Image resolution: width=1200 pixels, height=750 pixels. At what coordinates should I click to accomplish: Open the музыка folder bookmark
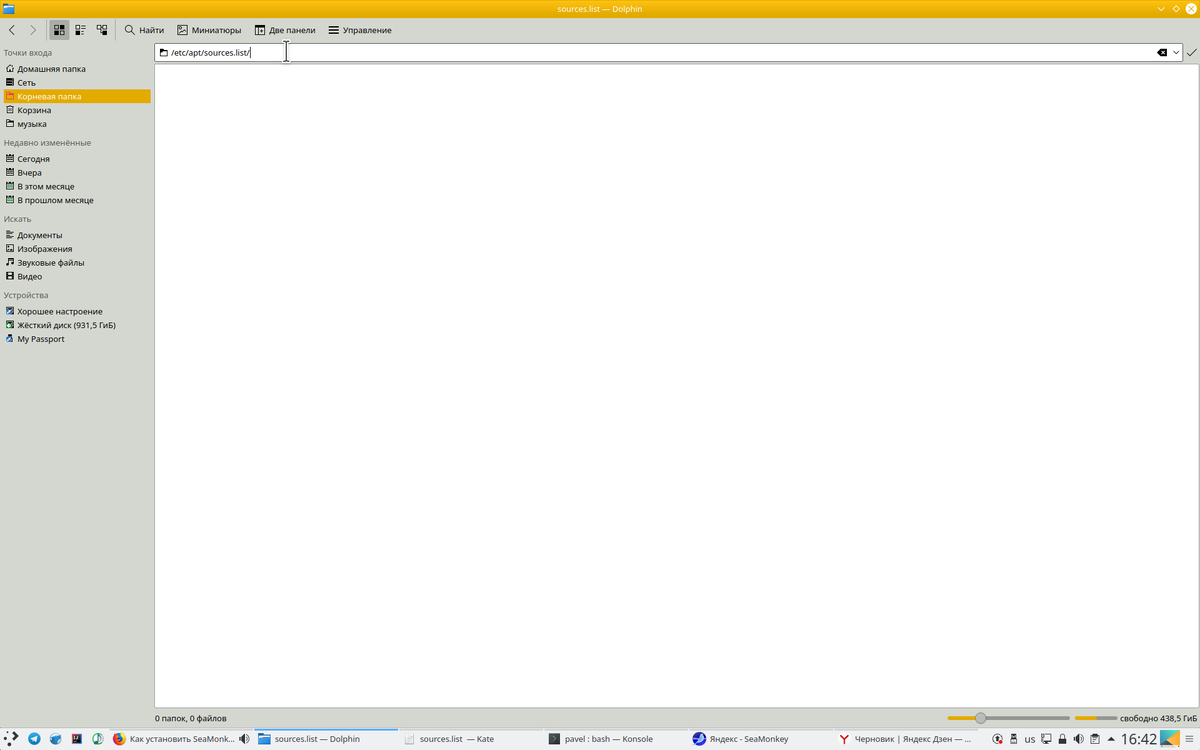76,124
